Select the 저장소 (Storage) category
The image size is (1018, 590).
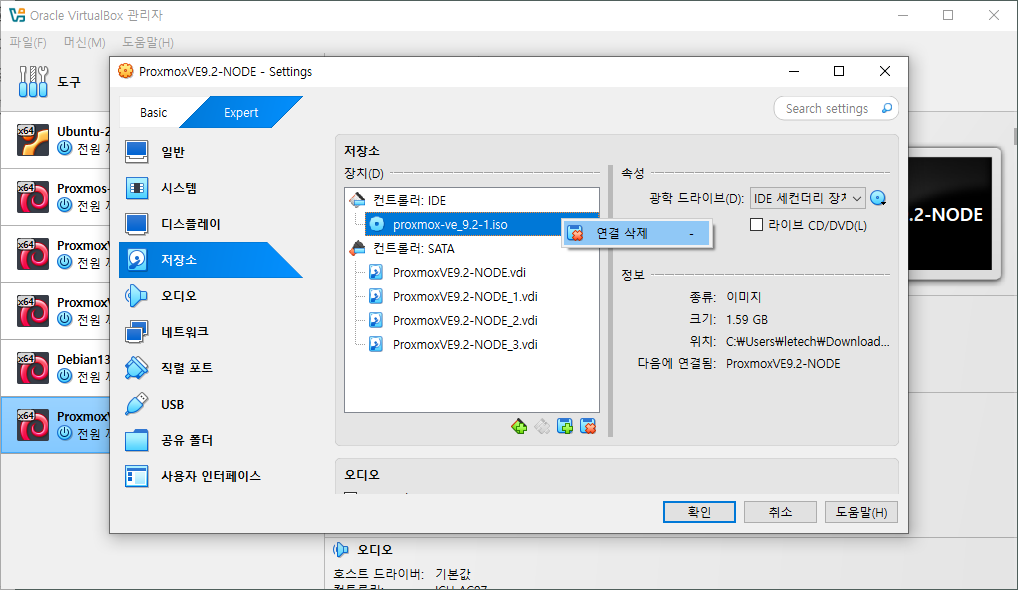pos(210,260)
